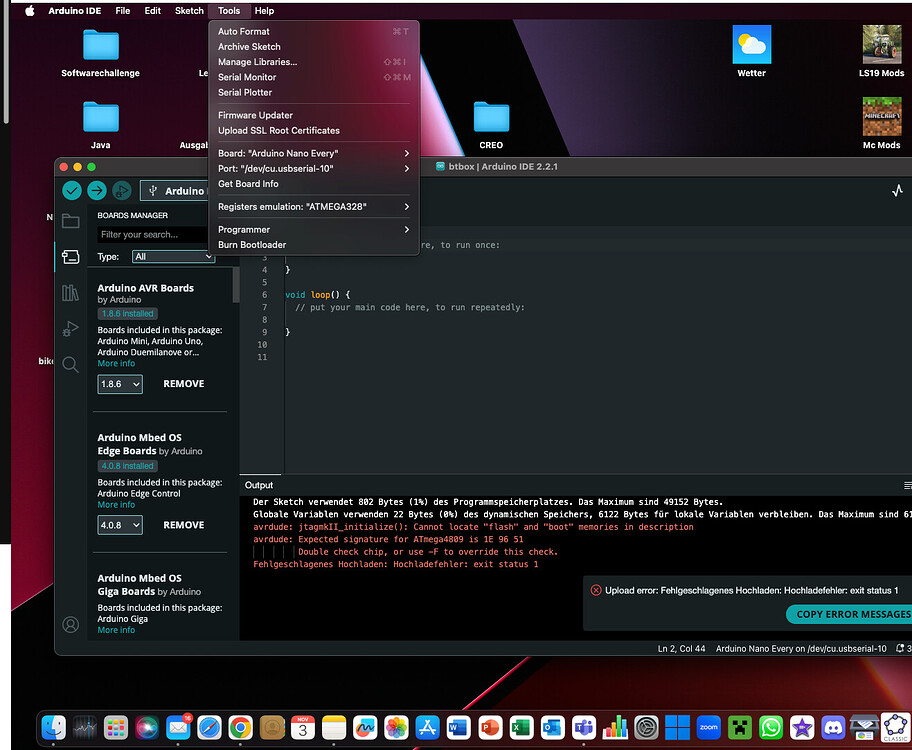Choose Serial Plotter menu item
This screenshot has width=912, height=750.
pyautogui.click(x=314, y=92)
